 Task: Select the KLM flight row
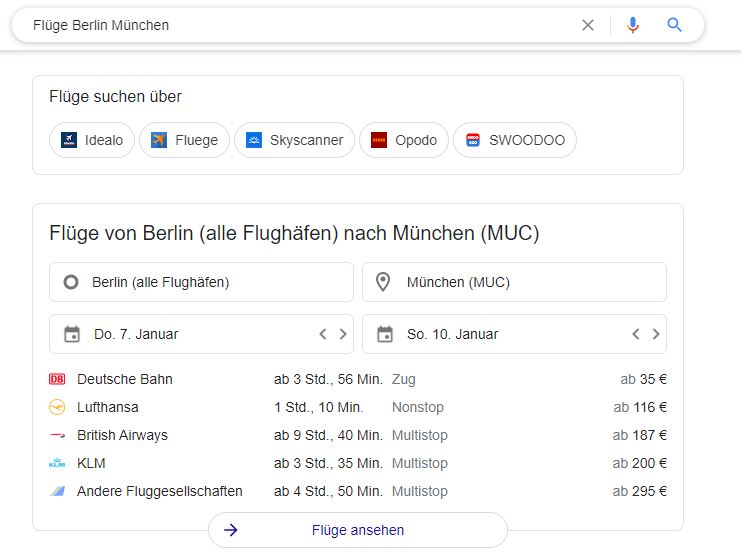358,463
